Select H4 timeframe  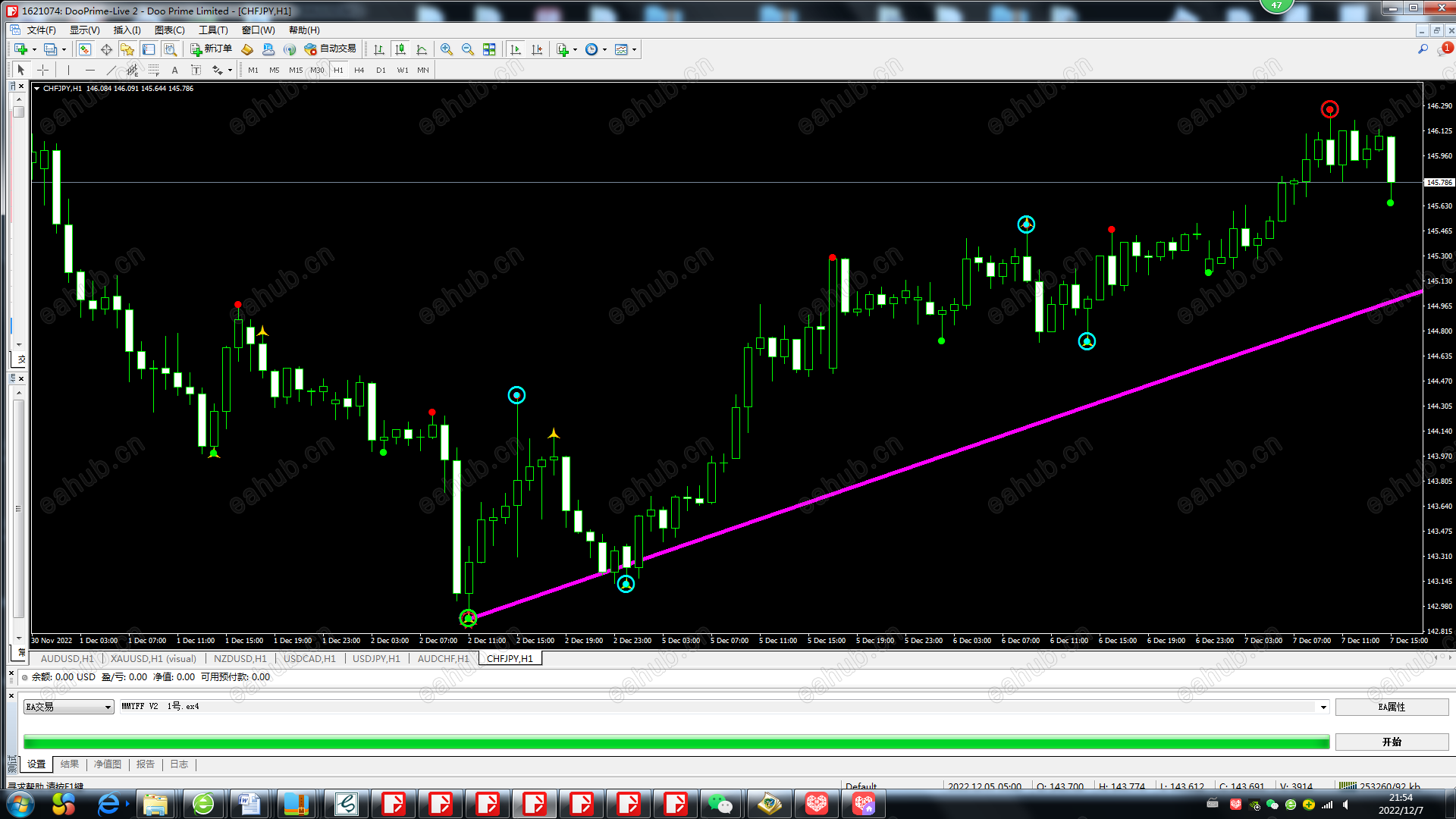point(359,70)
